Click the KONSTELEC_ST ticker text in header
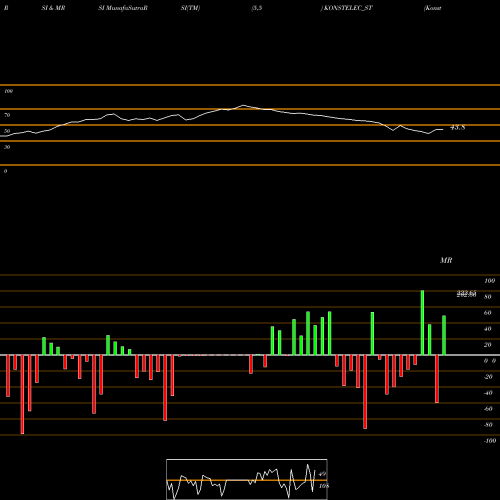 pyautogui.click(x=348, y=8)
